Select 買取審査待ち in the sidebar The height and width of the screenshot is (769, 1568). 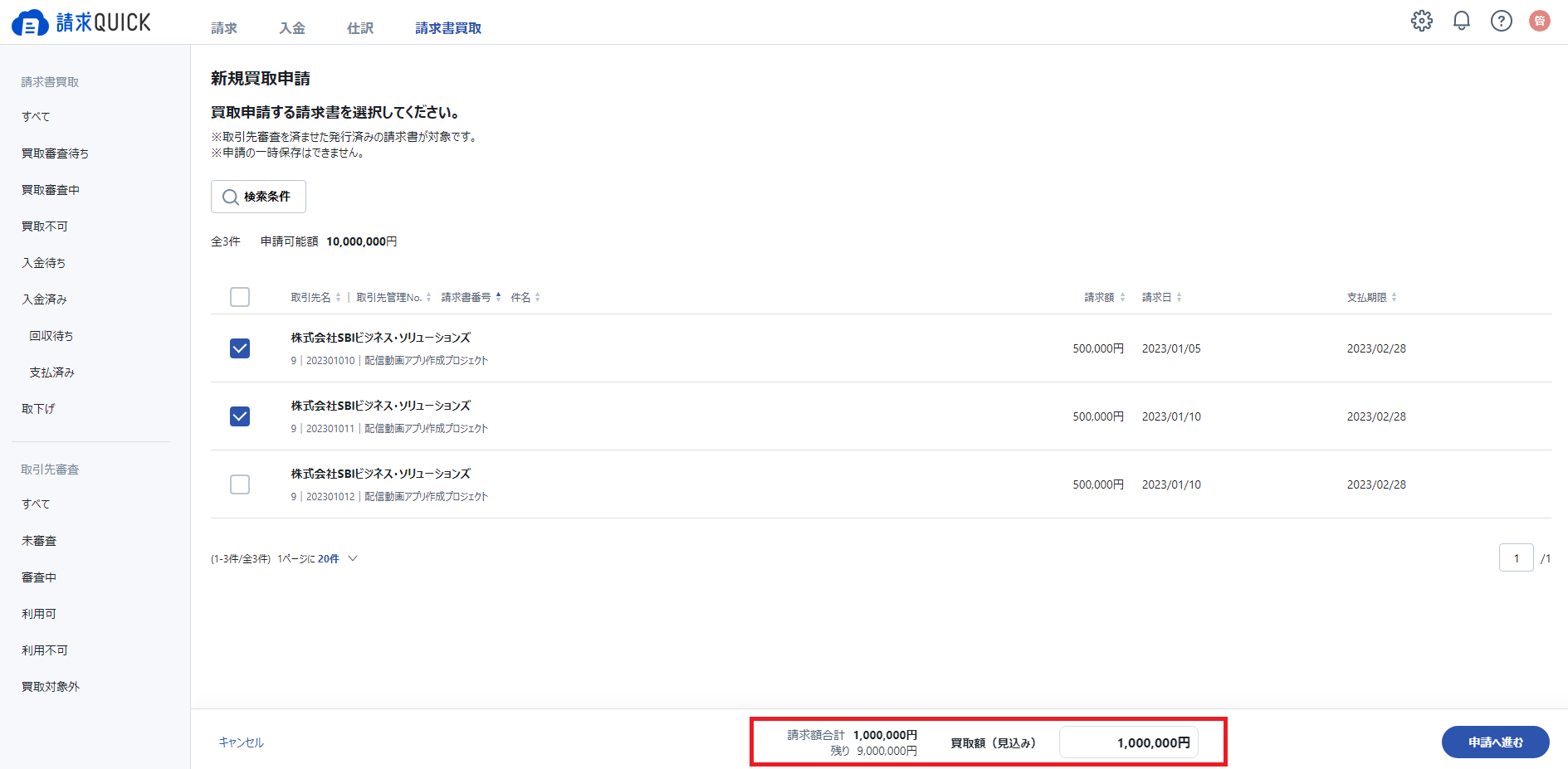point(55,153)
